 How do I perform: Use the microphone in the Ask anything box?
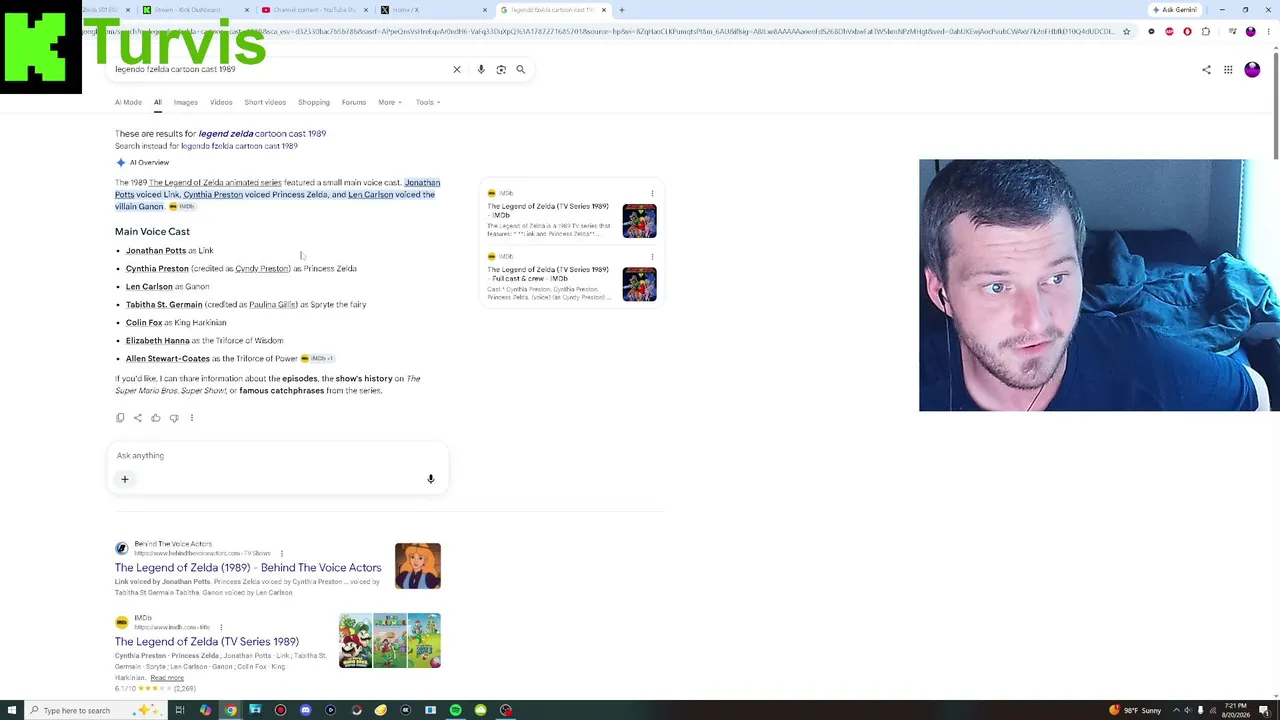point(431,479)
